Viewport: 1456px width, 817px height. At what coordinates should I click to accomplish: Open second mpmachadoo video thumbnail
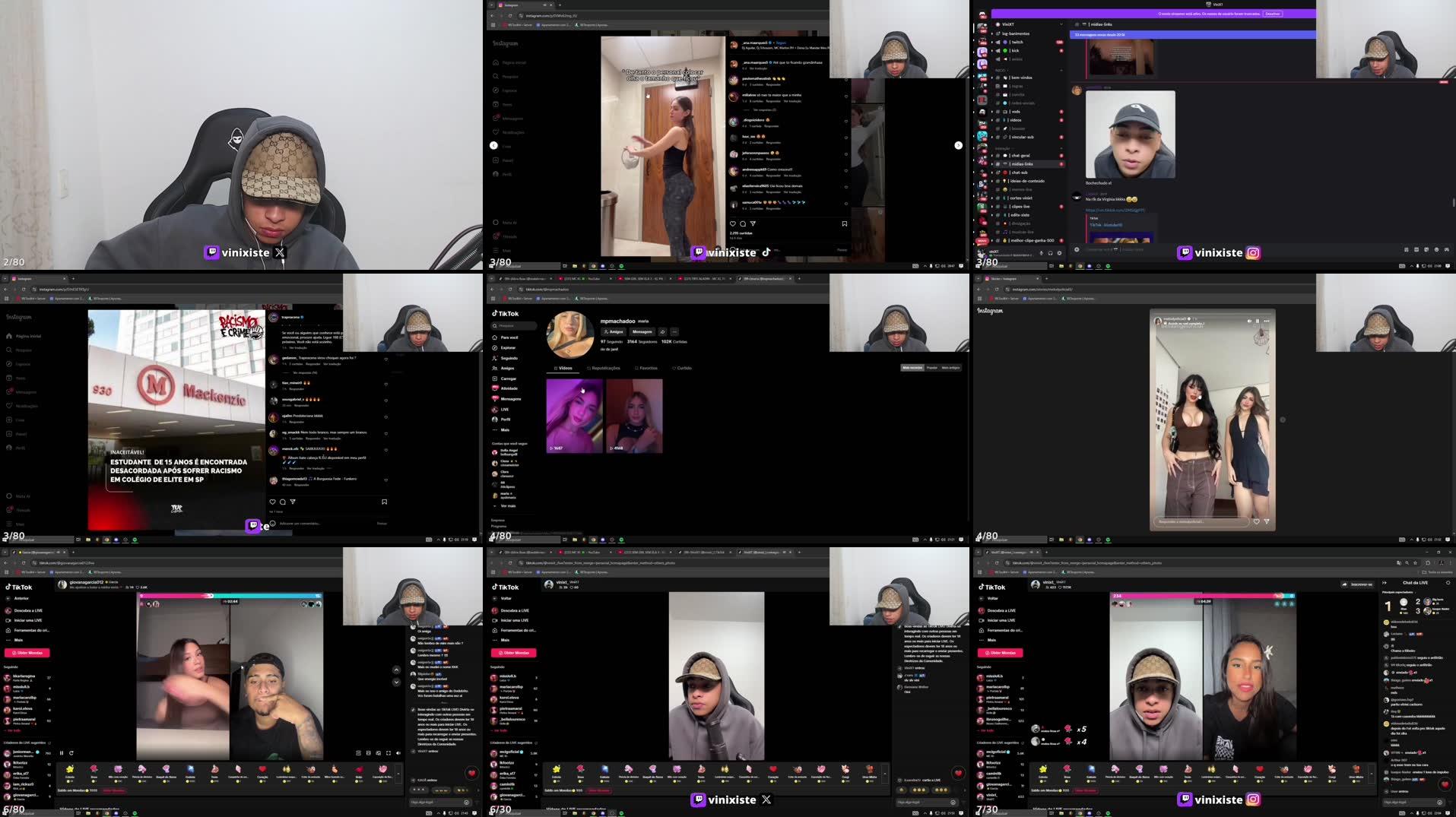634,416
